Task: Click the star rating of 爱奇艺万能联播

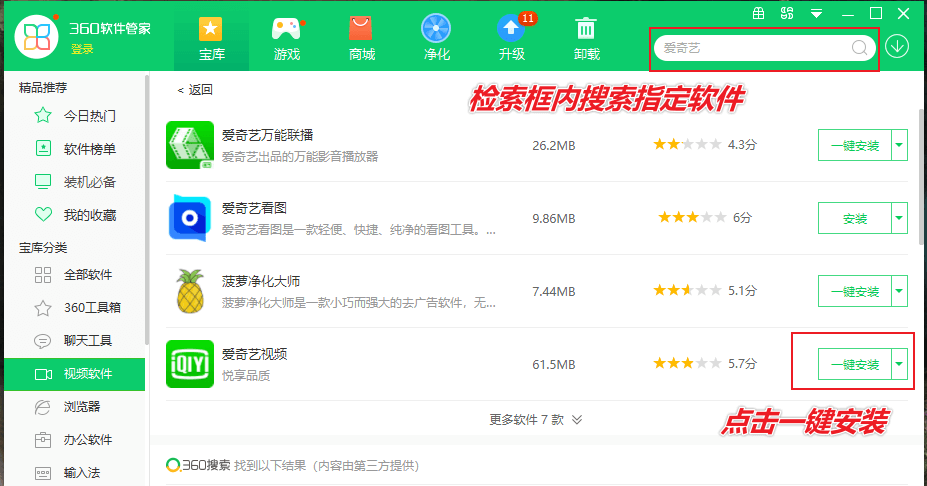Action: point(687,144)
